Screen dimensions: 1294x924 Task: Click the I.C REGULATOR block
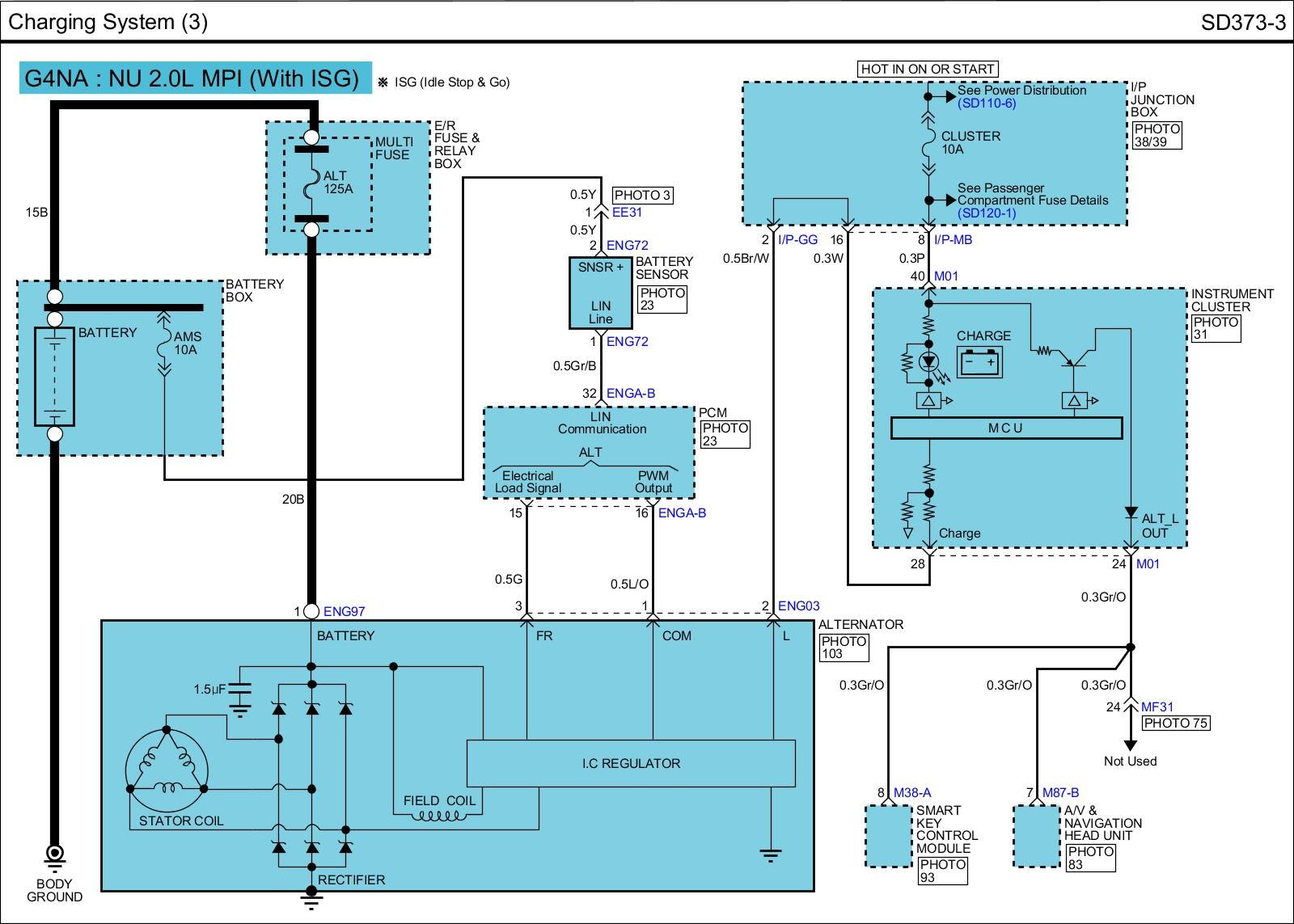tap(631, 763)
